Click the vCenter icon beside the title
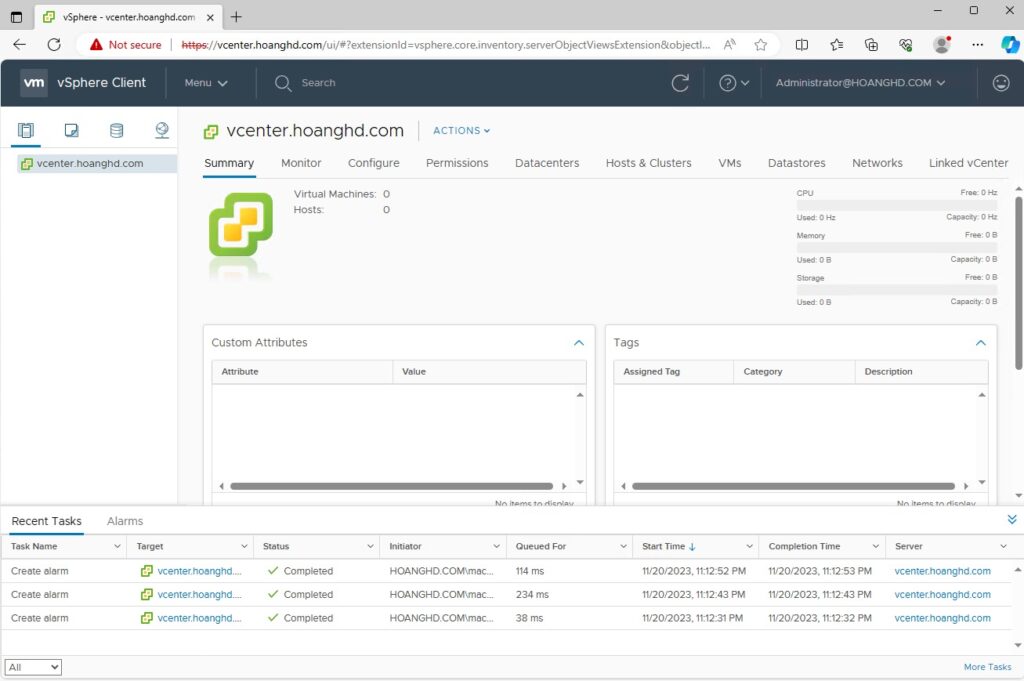This screenshot has height=681, width=1024. (x=211, y=132)
